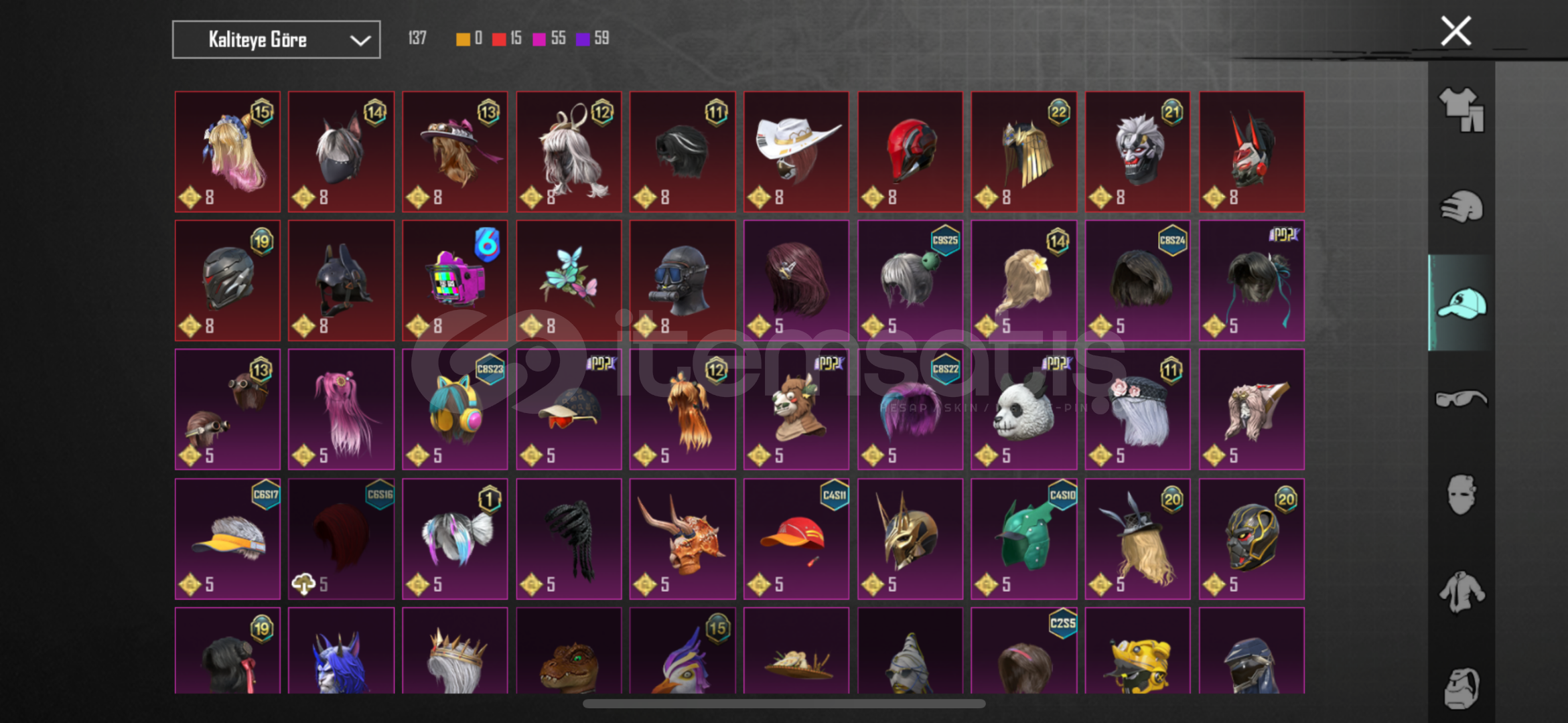The width and height of the screenshot is (1568, 723).
Task: Select the pink TV head item with number 6
Action: (x=455, y=280)
